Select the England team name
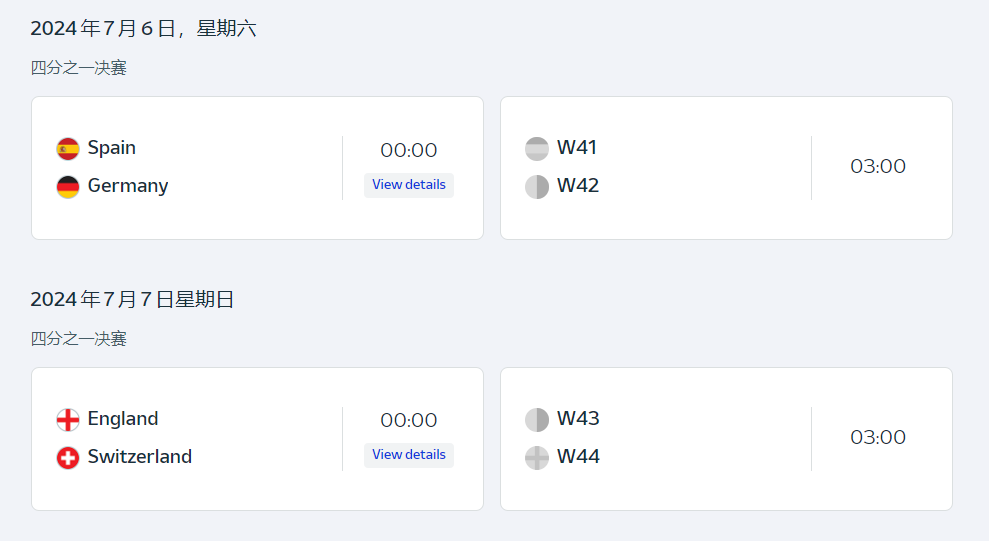This screenshot has width=989, height=541. (x=123, y=419)
